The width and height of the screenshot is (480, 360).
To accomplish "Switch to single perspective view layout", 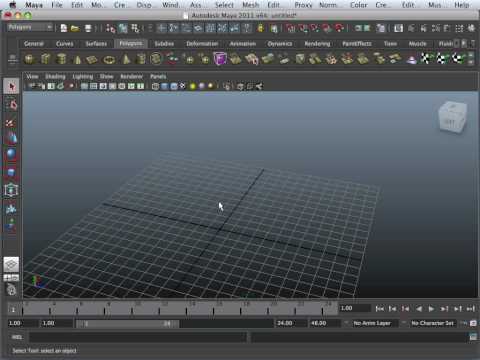I will (x=11, y=264).
